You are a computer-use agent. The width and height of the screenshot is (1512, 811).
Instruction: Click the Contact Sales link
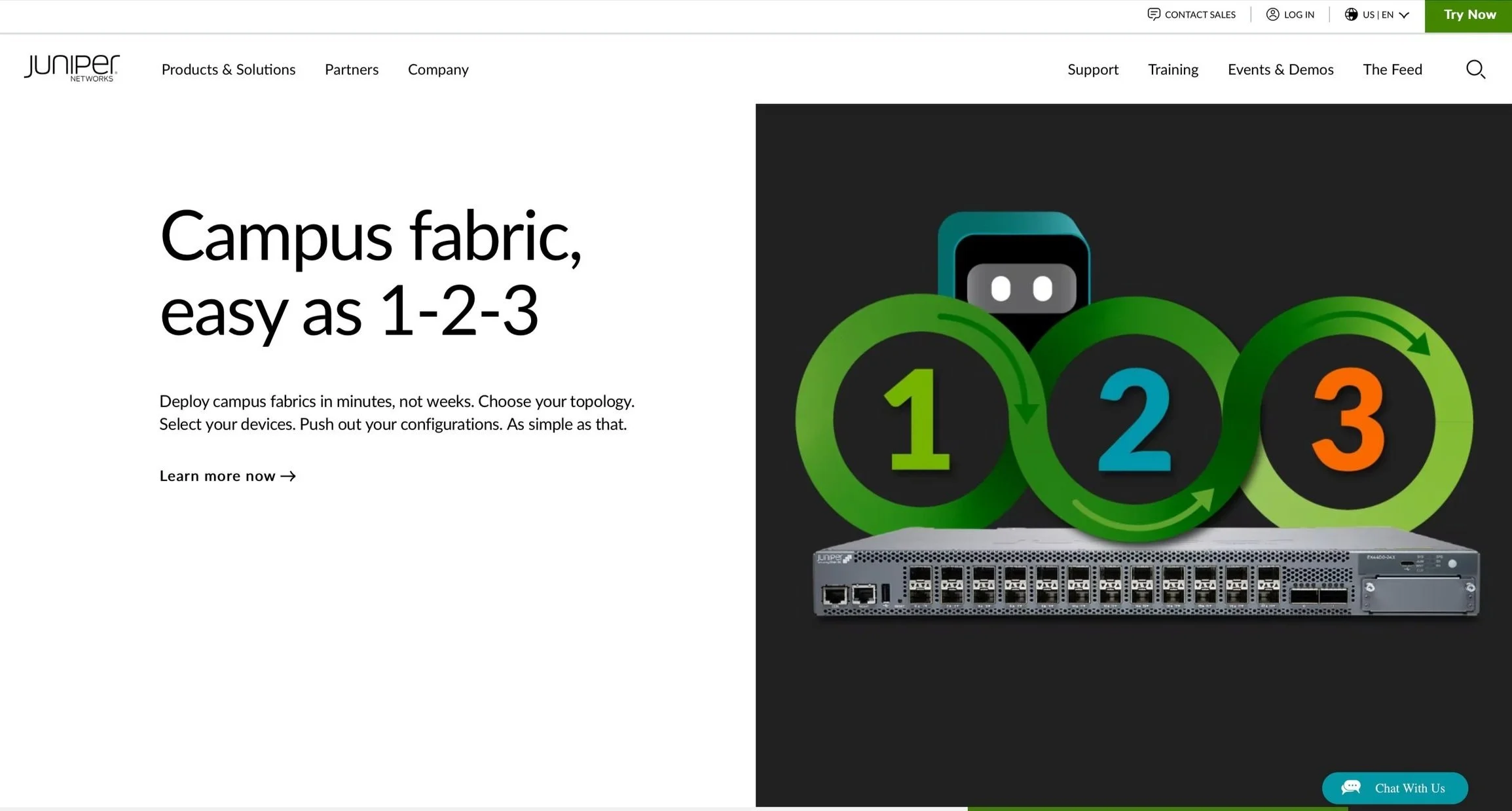pyautogui.click(x=1192, y=14)
